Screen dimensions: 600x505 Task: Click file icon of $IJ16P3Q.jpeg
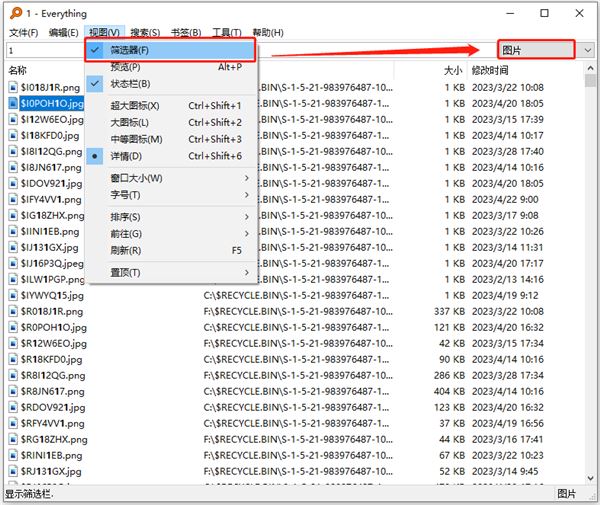pos(13,264)
